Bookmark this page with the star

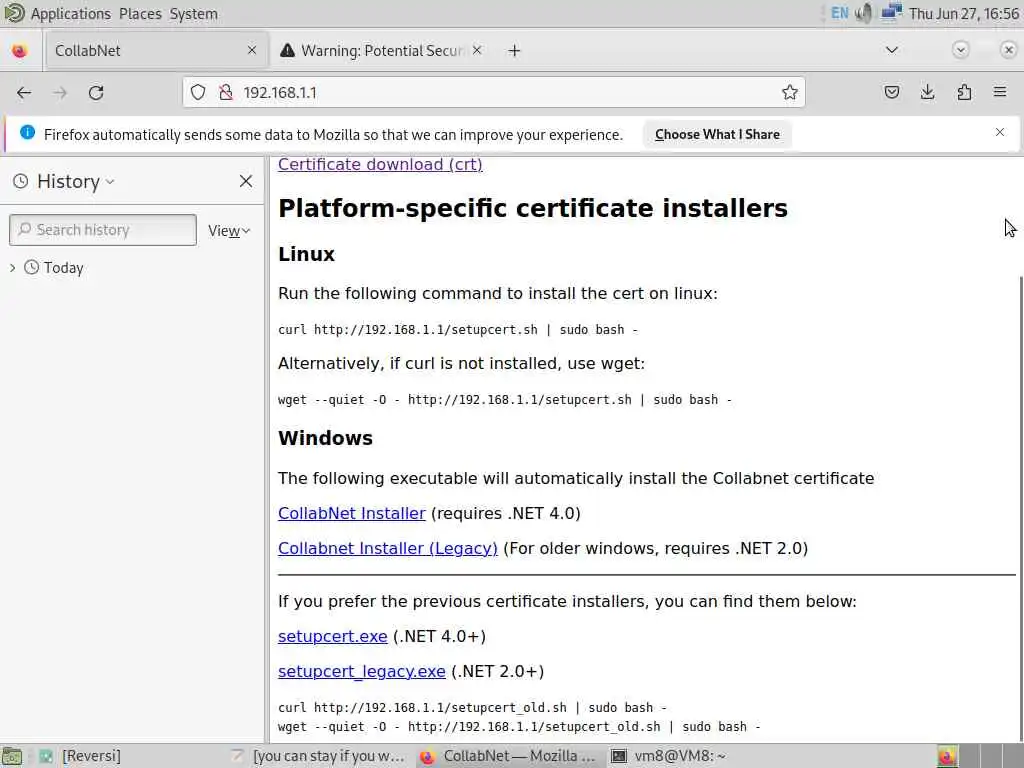790,93
